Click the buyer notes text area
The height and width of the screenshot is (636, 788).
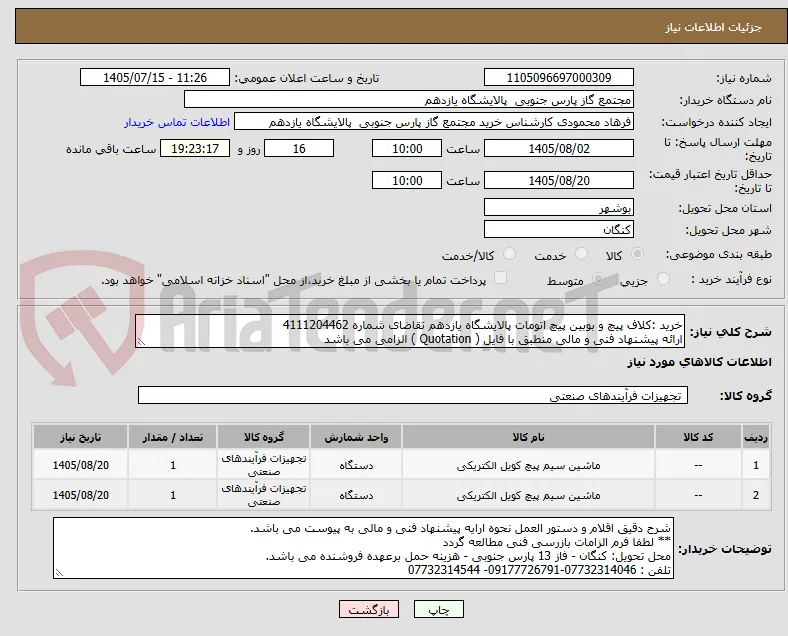click(363, 548)
